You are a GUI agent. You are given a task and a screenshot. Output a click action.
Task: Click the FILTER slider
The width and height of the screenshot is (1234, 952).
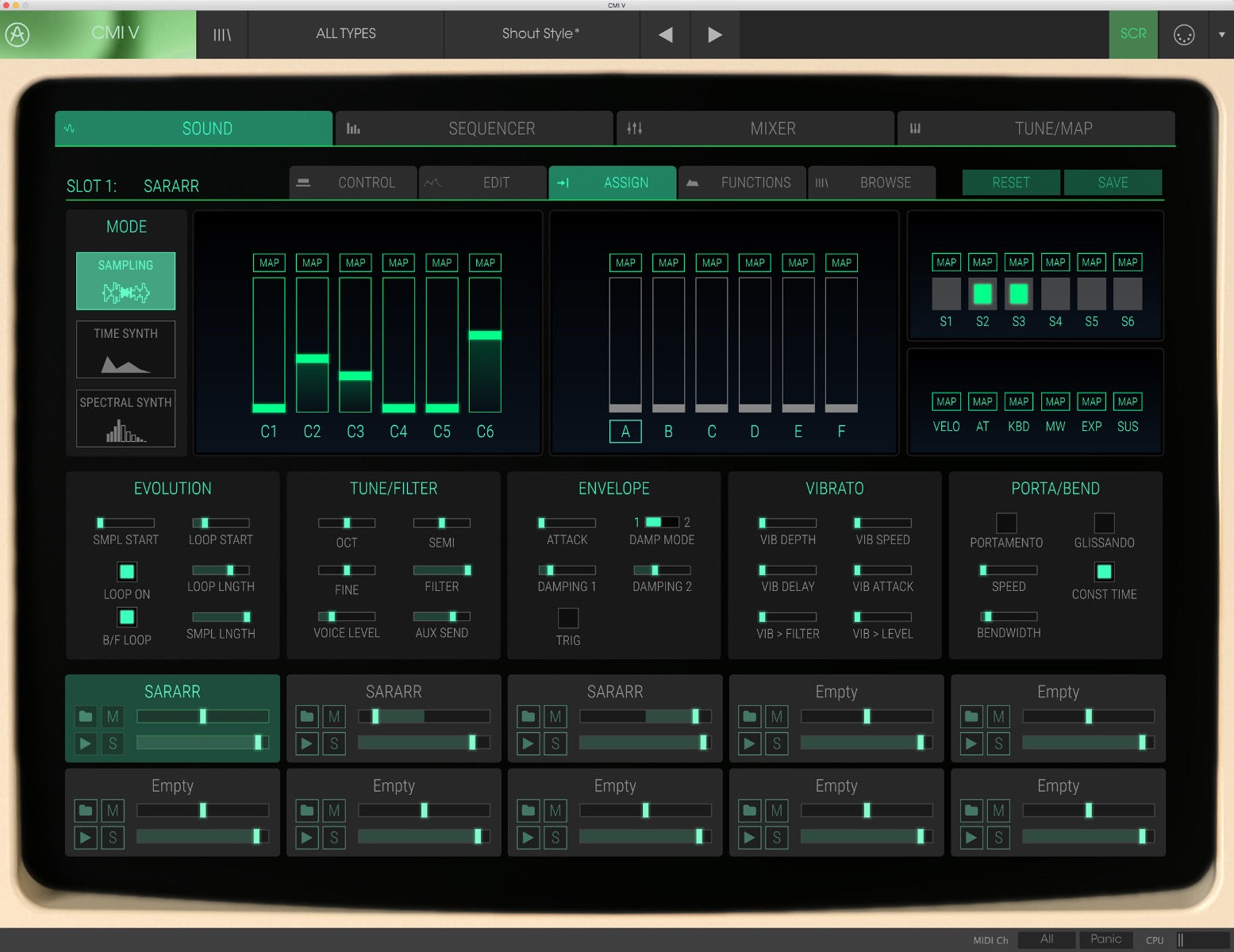pyautogui.click(x=442, y=570)
